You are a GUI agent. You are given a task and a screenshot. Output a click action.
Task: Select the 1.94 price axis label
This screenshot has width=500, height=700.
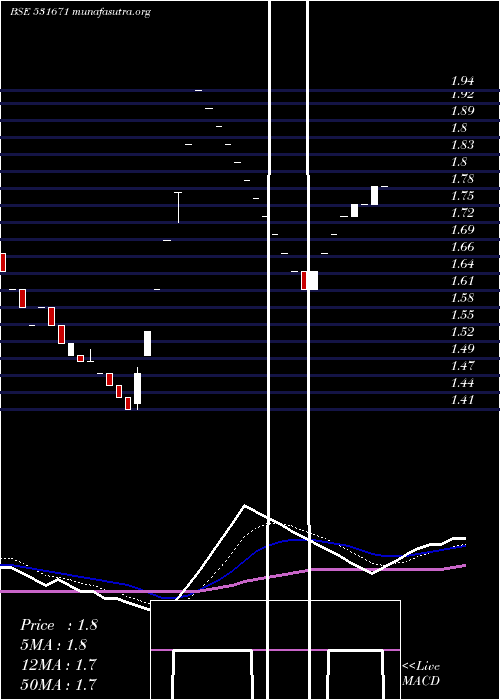[462, 81]
